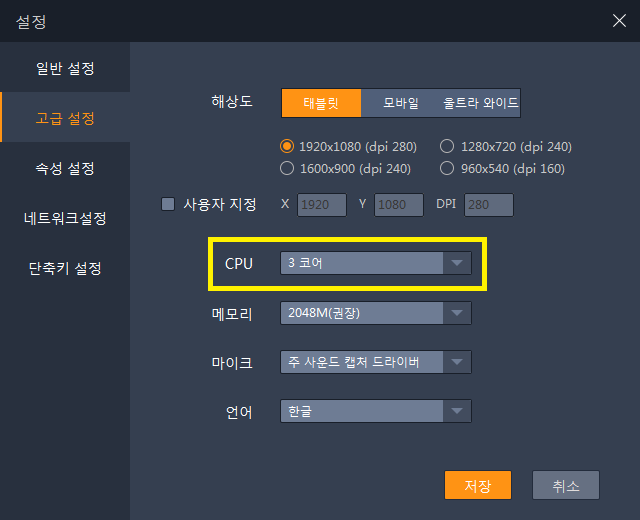This screenshot has height=520, width=640.
Task: Open CPU dropdown arrow
Action: pos(457,263)
